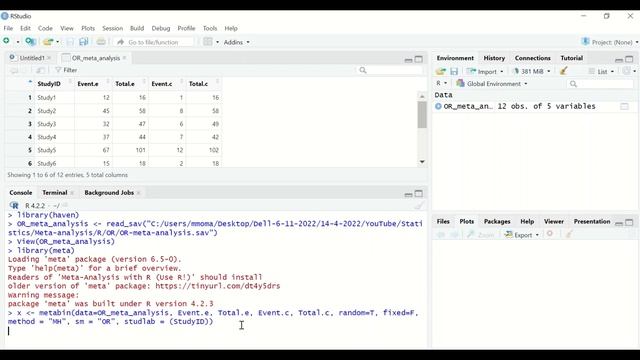Click the Create a project icon
The width and height of the screenshot is (640, 360).
[30, 42]
